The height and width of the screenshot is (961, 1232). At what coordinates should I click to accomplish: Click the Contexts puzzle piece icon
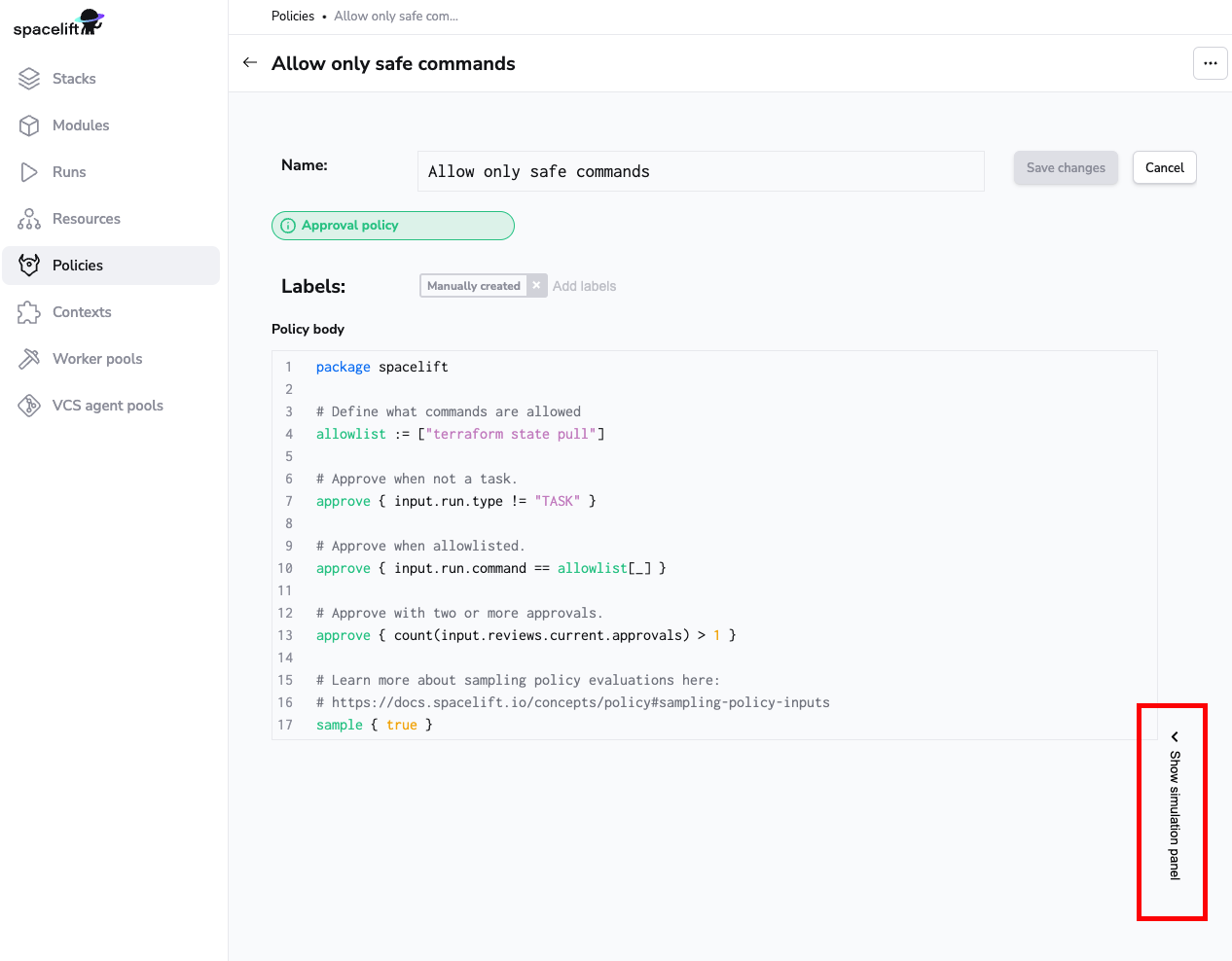pos(29,312)
